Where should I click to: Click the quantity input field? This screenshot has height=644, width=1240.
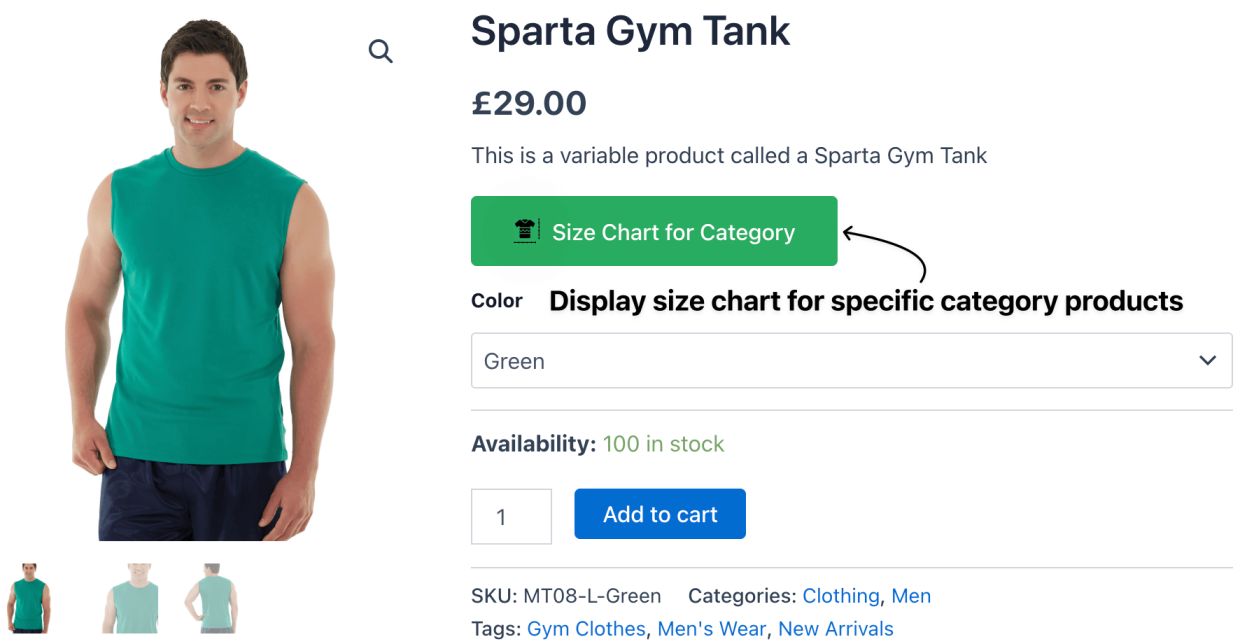pos(511,515)
